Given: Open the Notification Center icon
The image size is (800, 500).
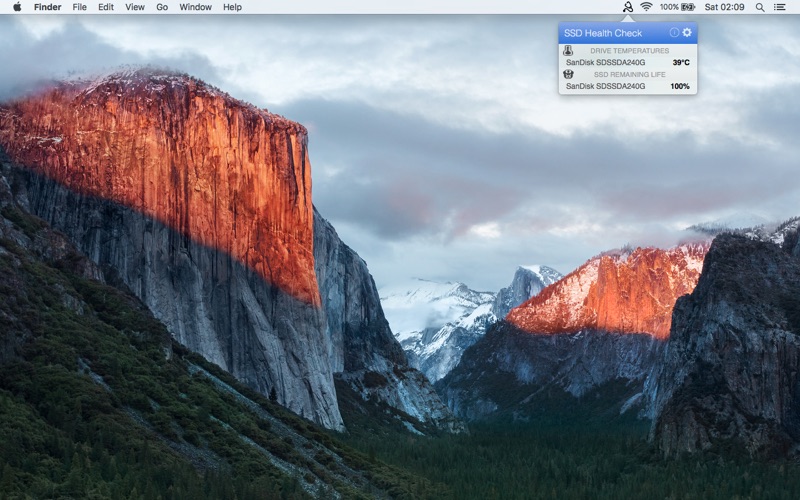Looking at the screenshot, I should click(780, 7).
